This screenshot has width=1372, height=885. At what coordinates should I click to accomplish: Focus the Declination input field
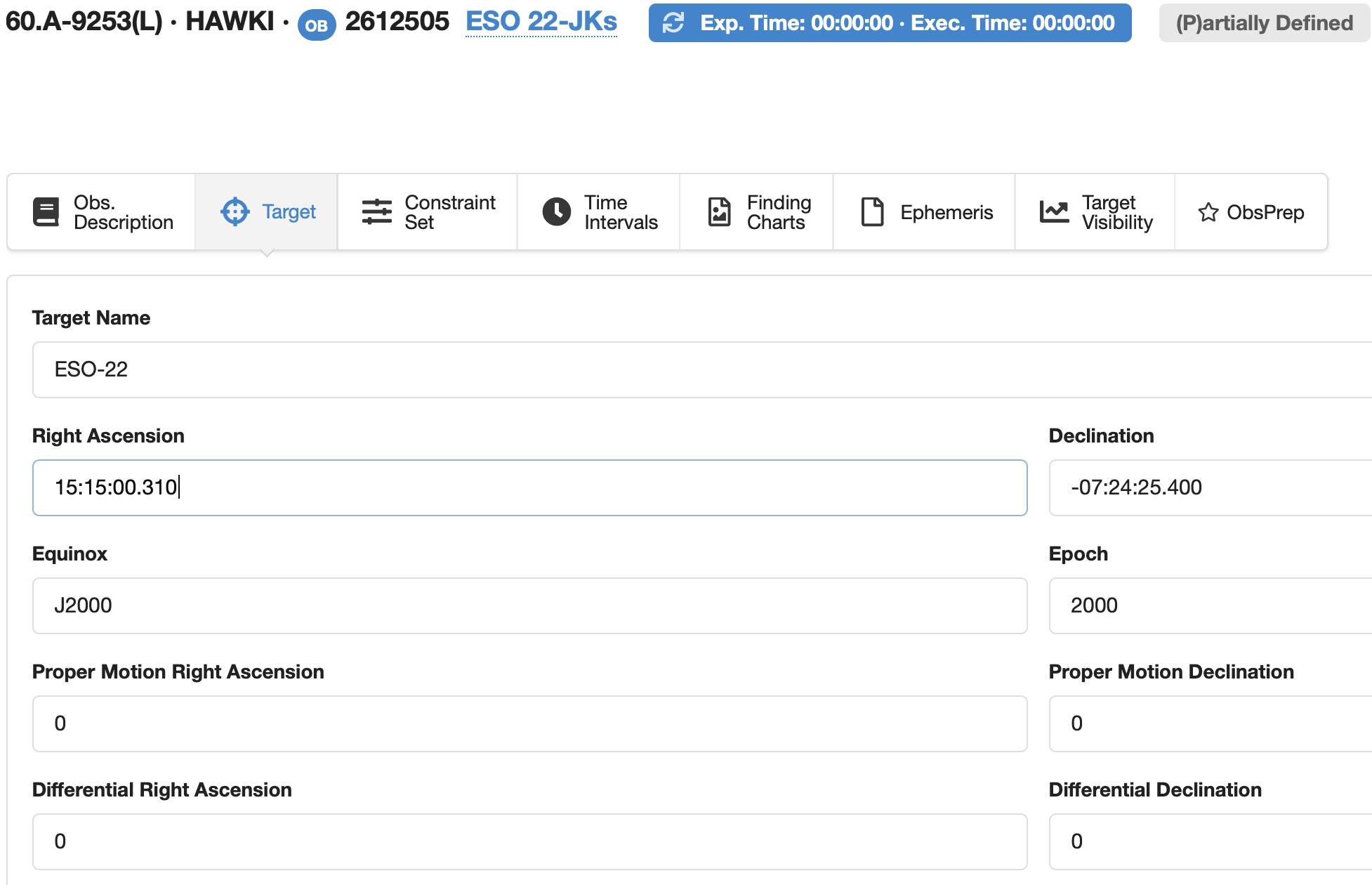tap(1209, 487)
